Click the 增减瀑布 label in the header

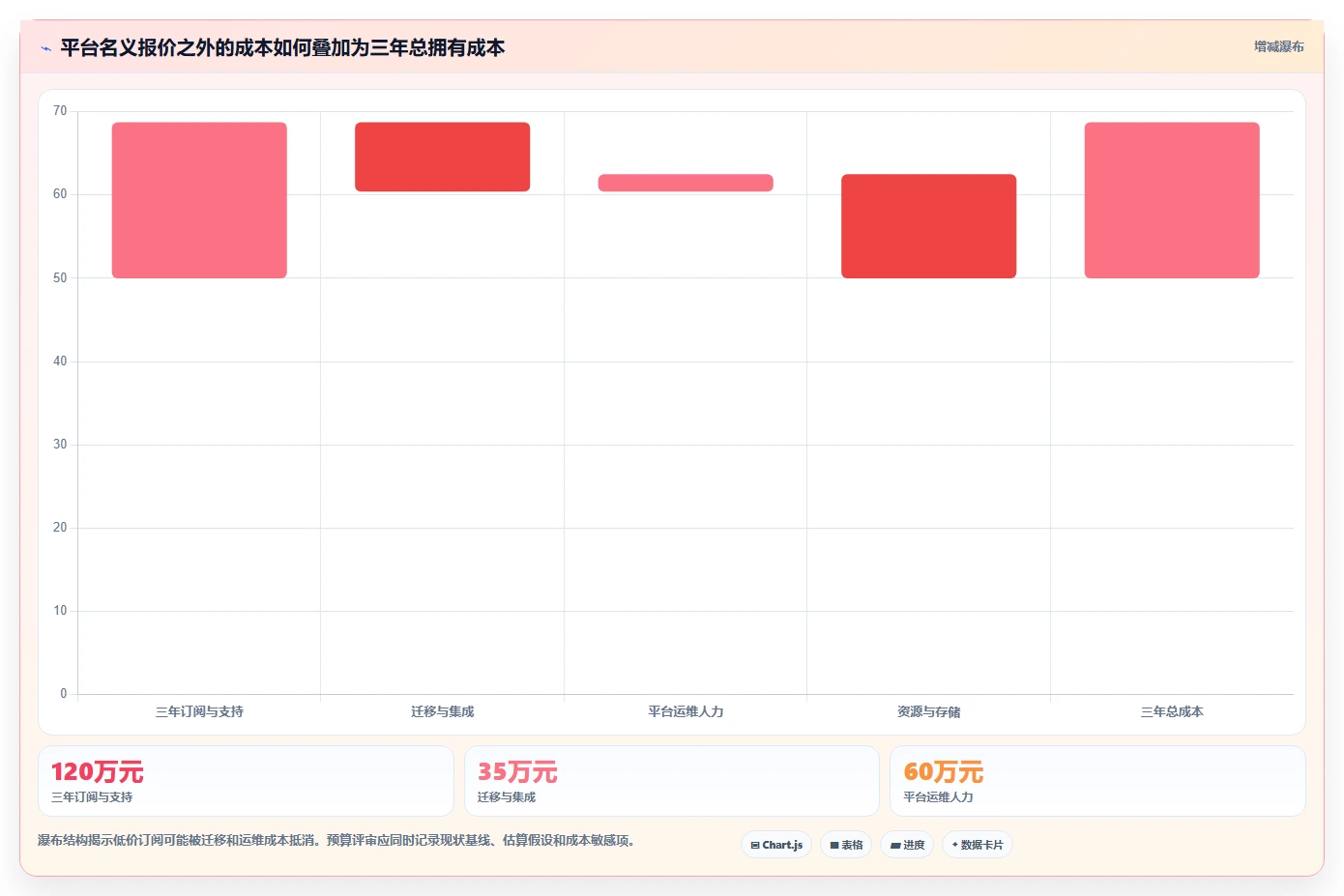click(1278, 46)
